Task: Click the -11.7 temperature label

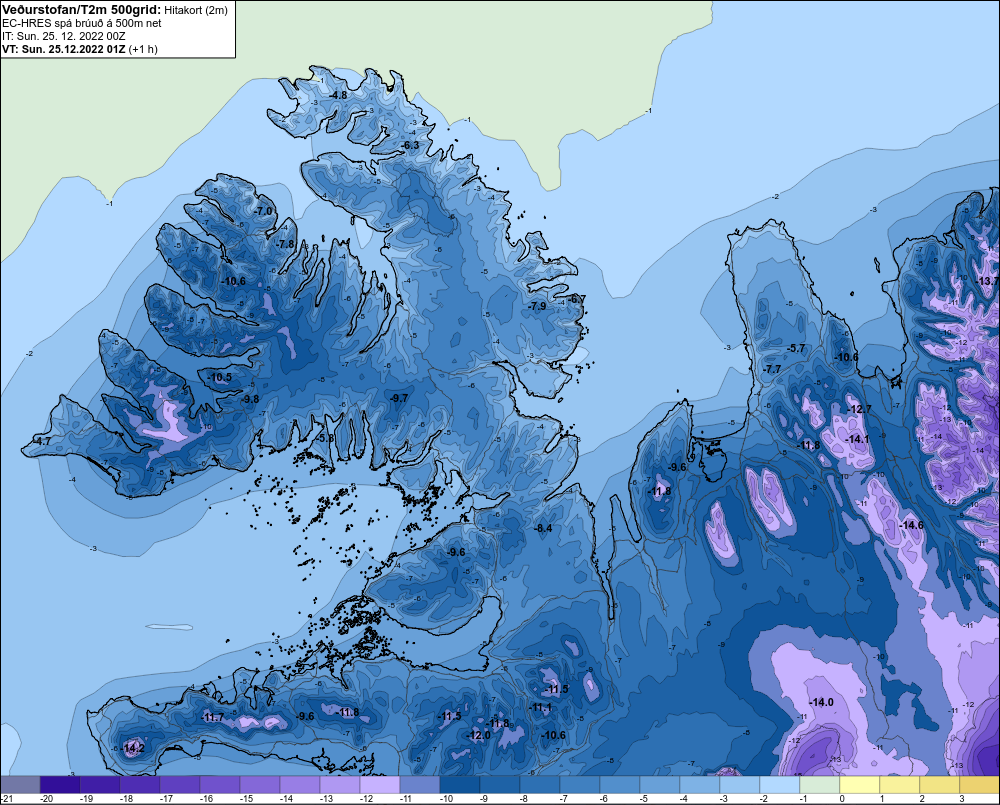Action: (x=212, y=717)
